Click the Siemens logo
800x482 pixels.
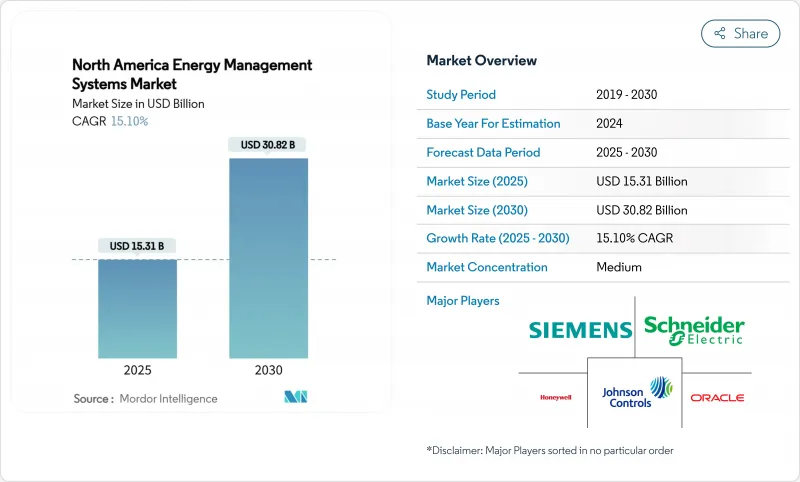click(579, 330)
